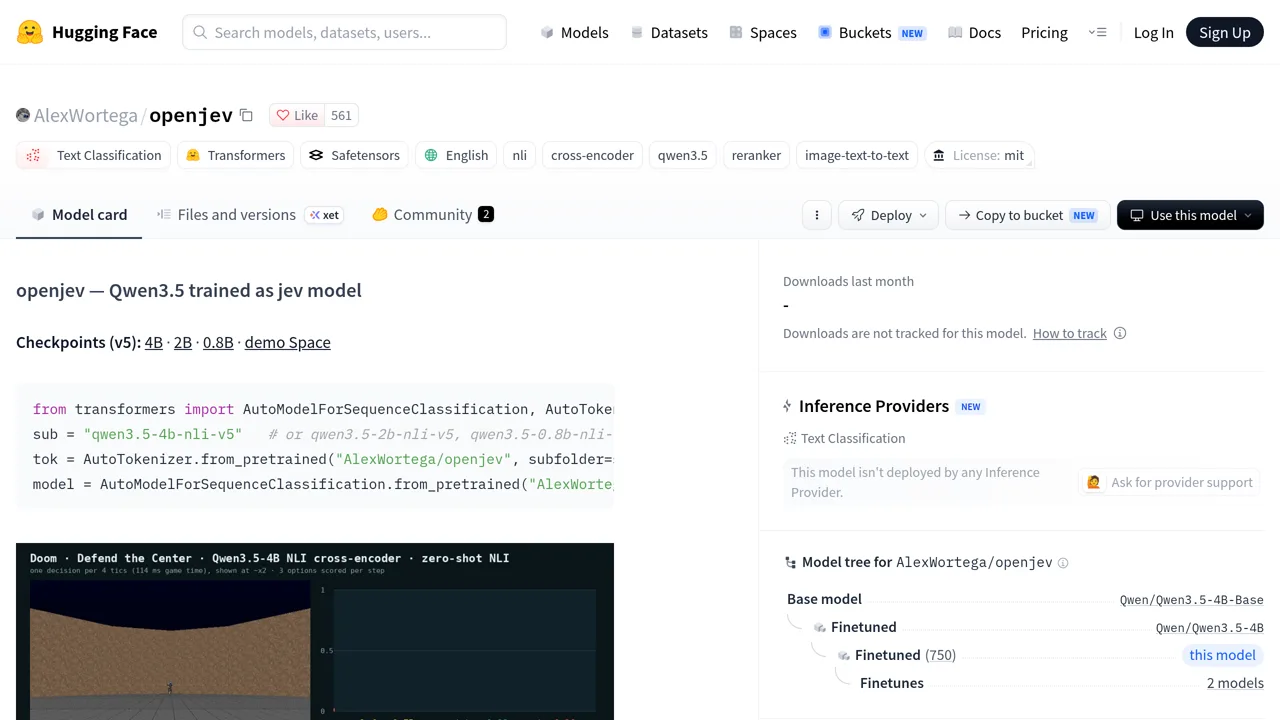Select the reranker tag
Image resolution: width=1280 pixels, height=720 pixels.
click(x=756, y=155)
